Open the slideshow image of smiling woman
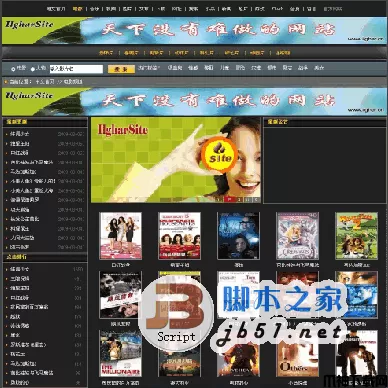 [x=176, y=160]
